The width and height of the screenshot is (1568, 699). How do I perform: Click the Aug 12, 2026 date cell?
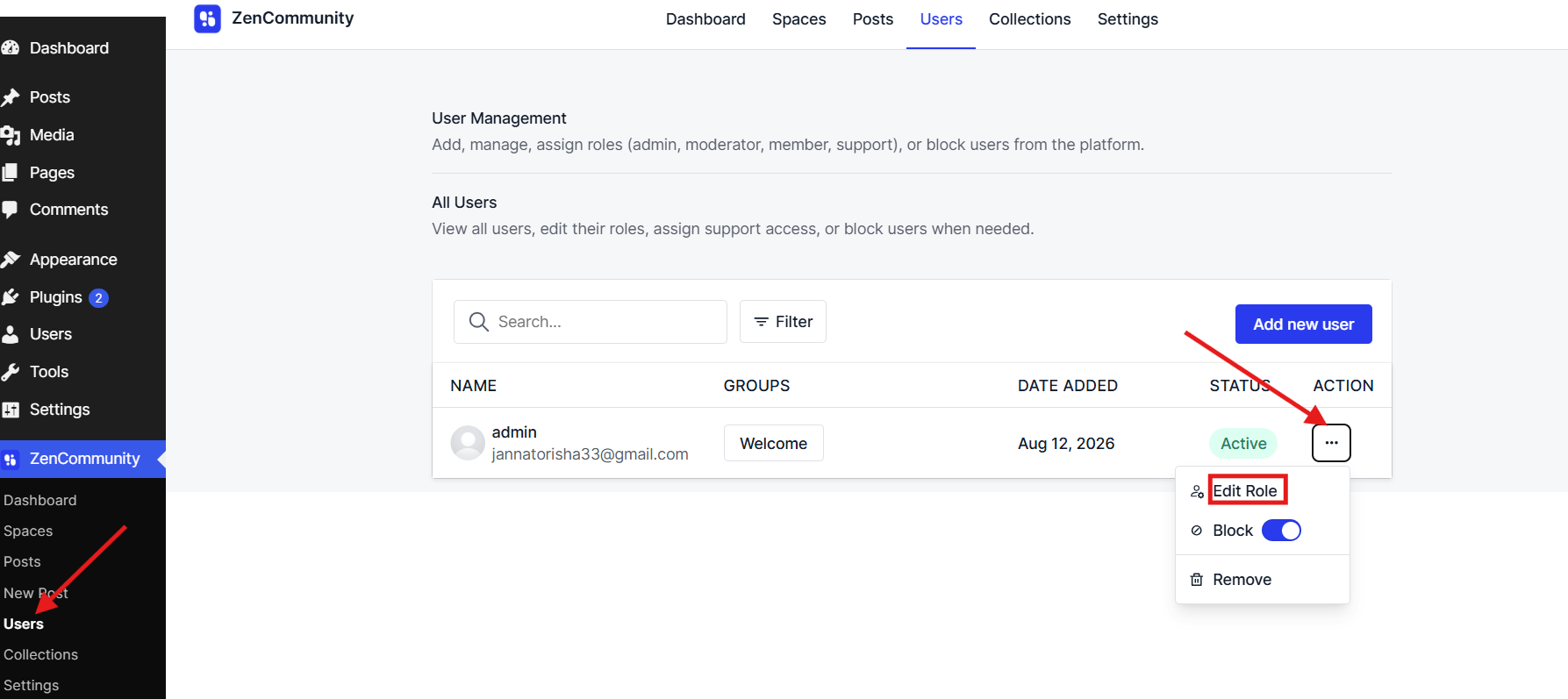[1066, 444]
